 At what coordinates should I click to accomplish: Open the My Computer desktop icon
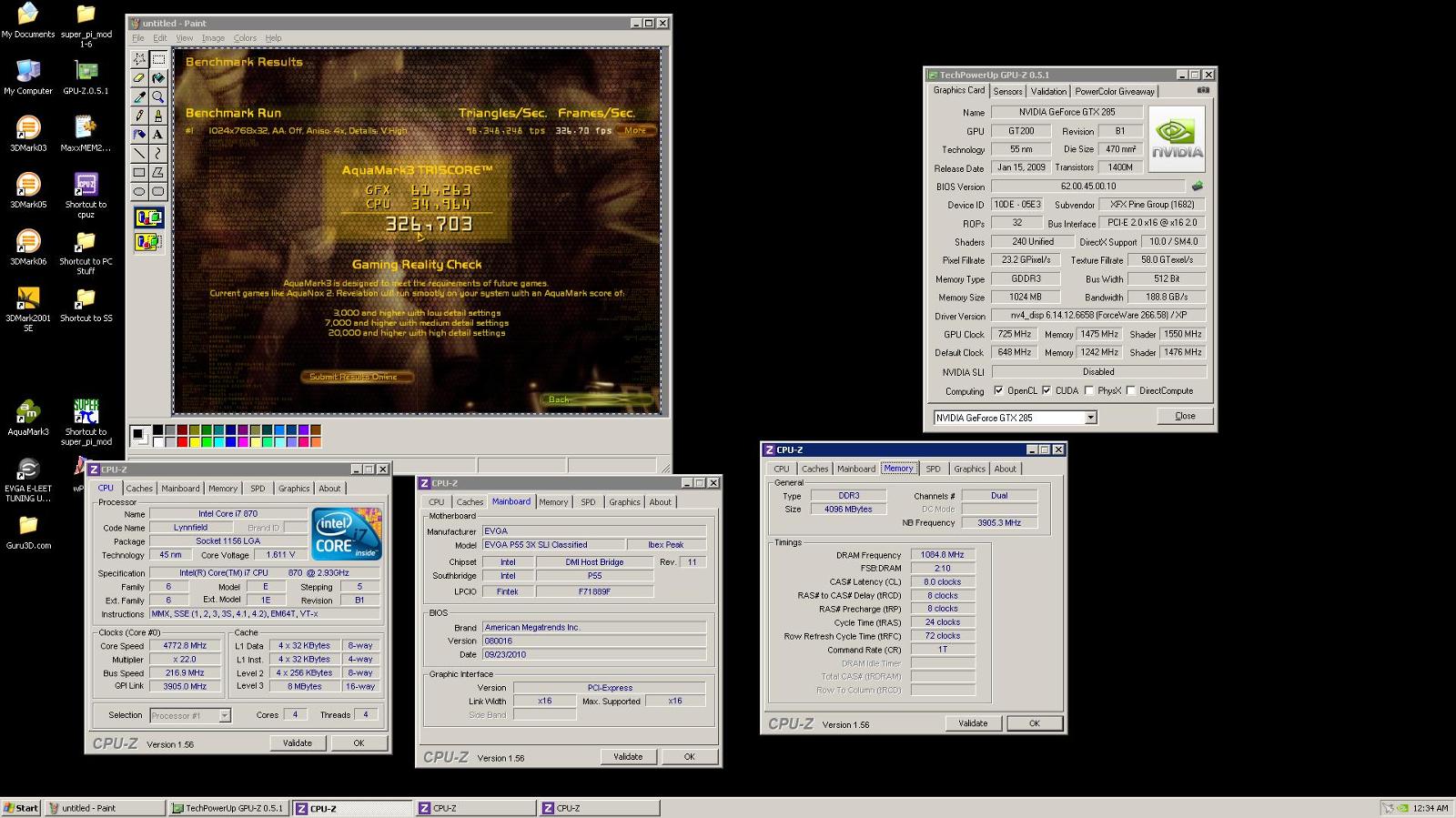[x=28, y=76]
